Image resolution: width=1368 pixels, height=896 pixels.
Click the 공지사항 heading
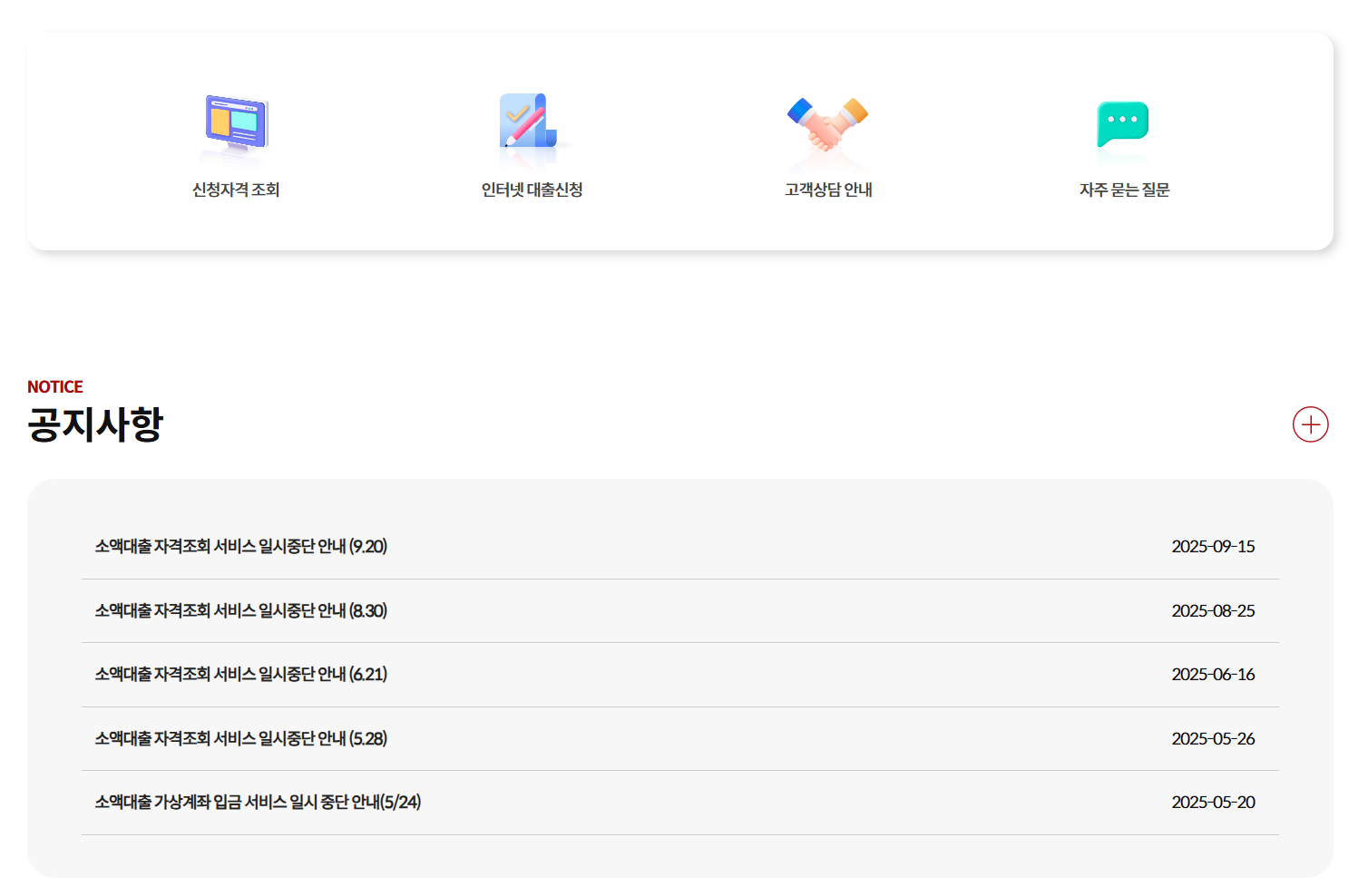(x=95, y=424)
